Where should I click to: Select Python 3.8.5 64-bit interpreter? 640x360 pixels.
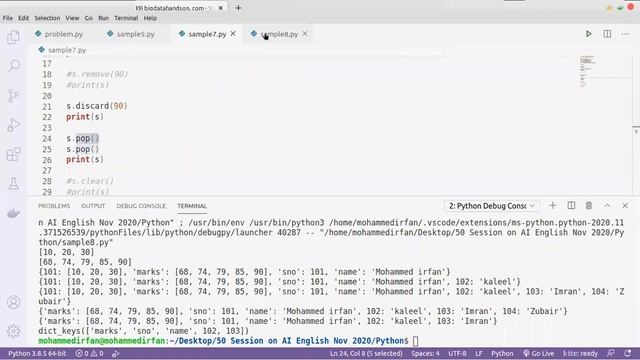click(37, 353)
